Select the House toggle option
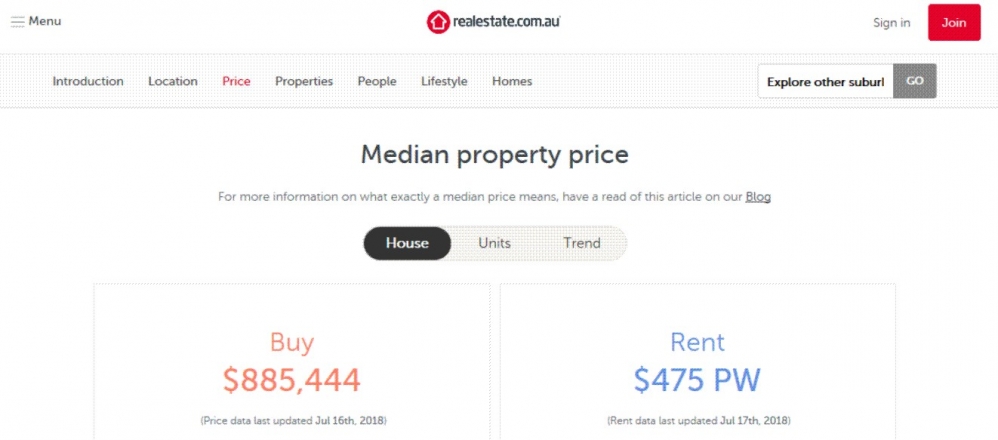 coord(407,243)
